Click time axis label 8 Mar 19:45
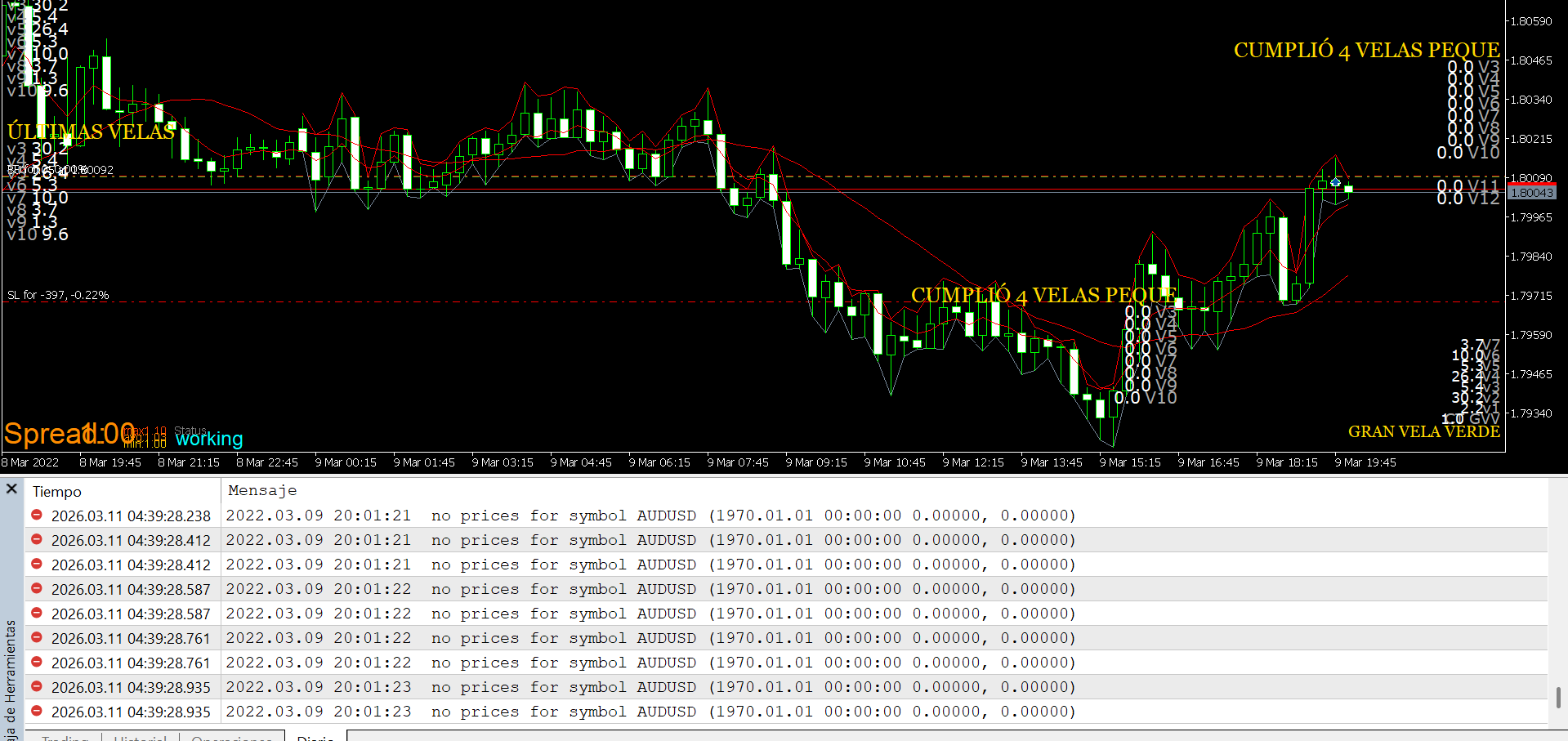This screenshot has height=741, width=1568. [x=110, y=462]
